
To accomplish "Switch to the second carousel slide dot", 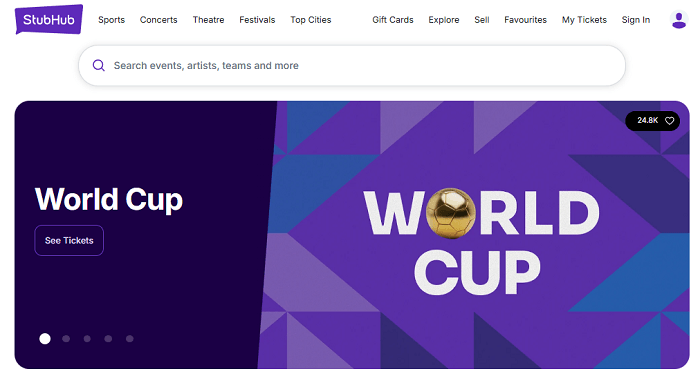I will 66,338.
